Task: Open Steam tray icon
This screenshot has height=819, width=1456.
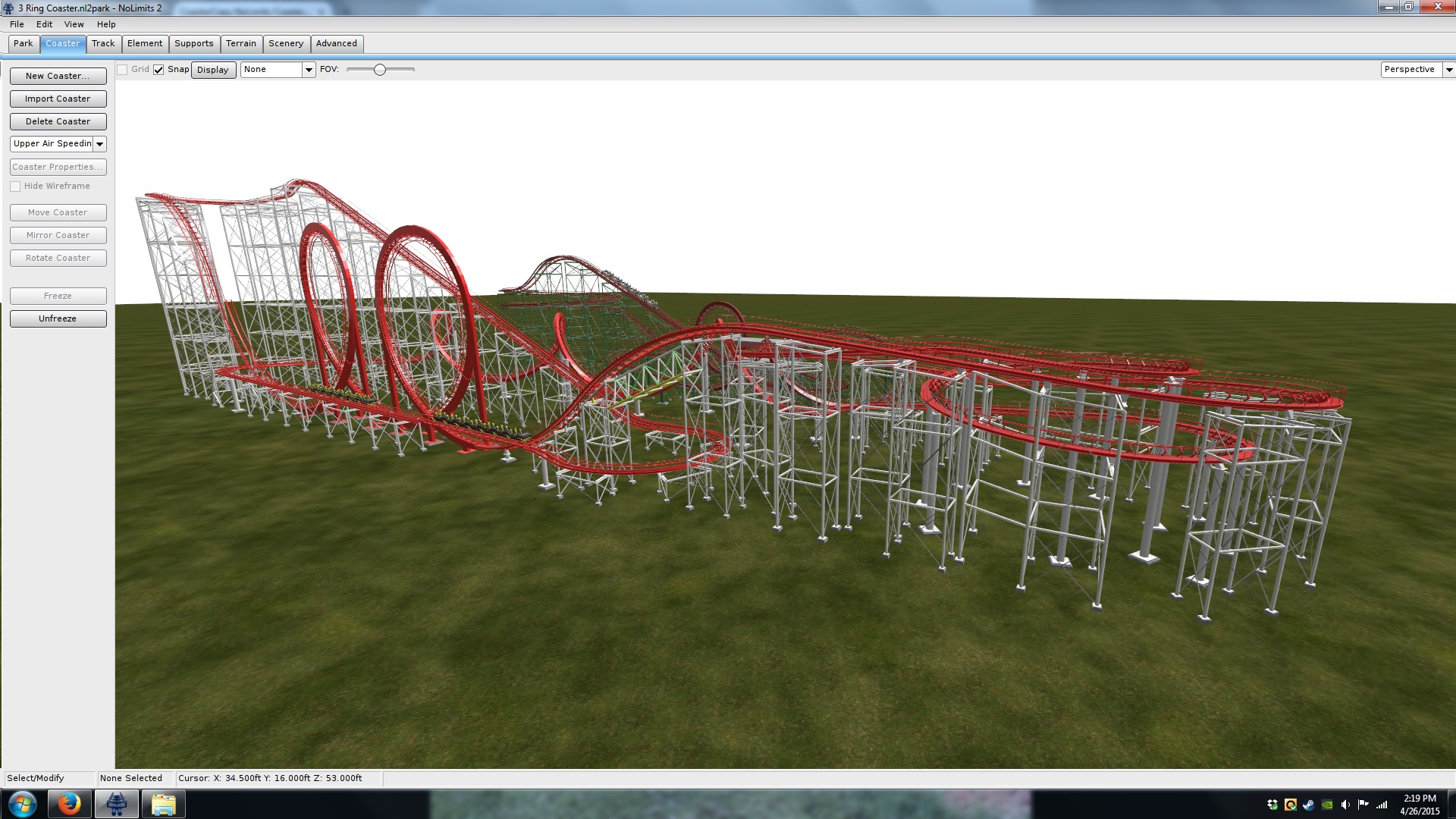Action: click(x=1309, y=805)
